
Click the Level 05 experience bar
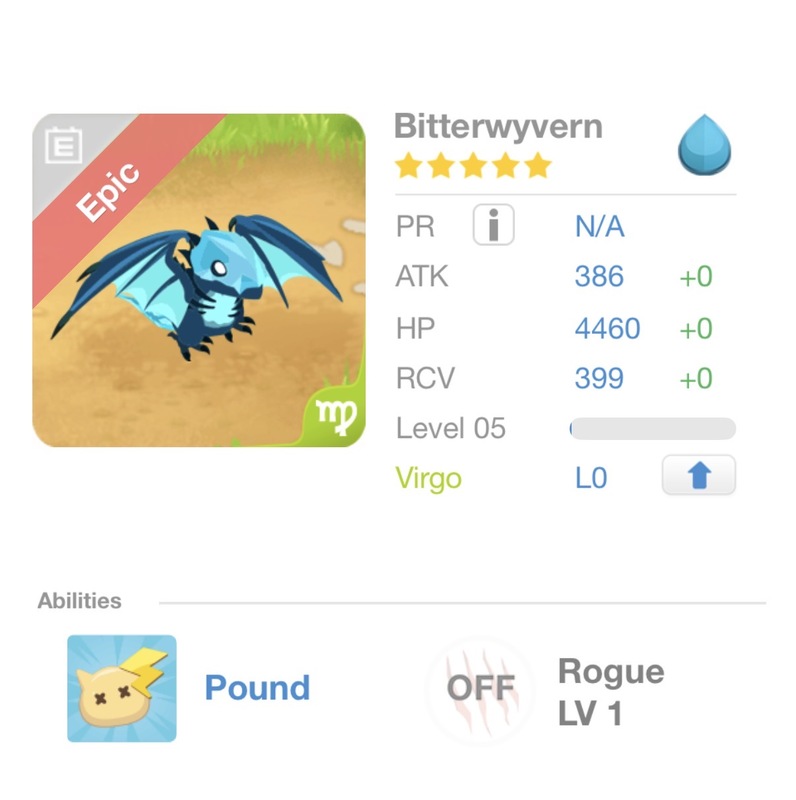point(653,429)
